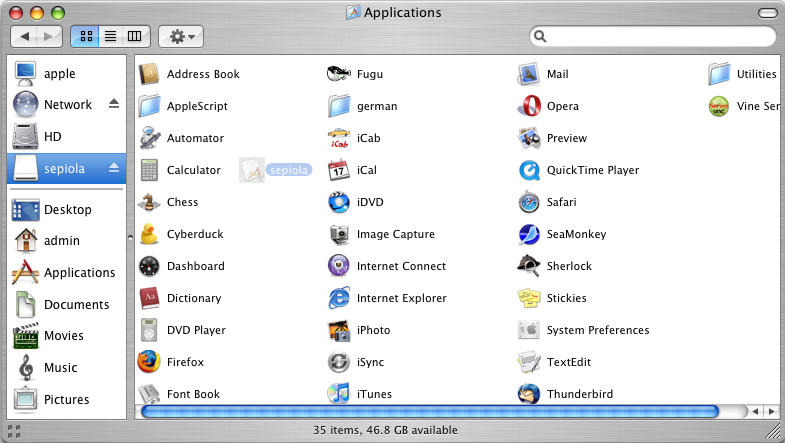This screenshot has height=443, width=785.
Task: Select the Image Capture camera icon
Action: click(339, 234)
